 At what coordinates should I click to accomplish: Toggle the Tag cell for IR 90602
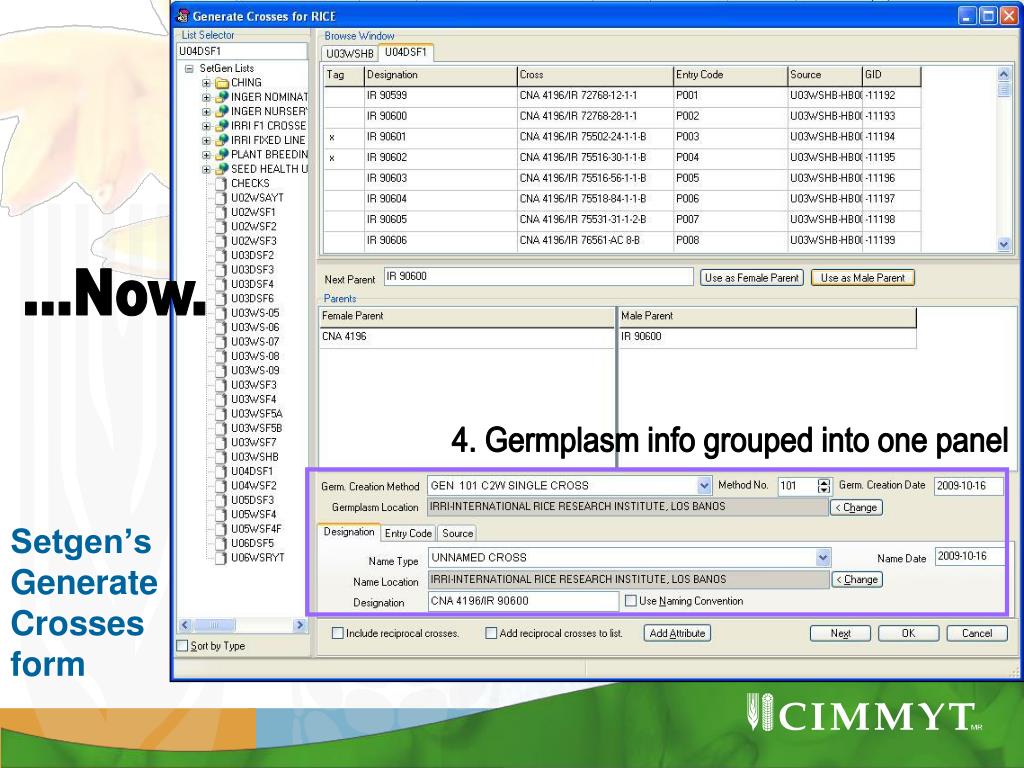(x=344, y=158)
